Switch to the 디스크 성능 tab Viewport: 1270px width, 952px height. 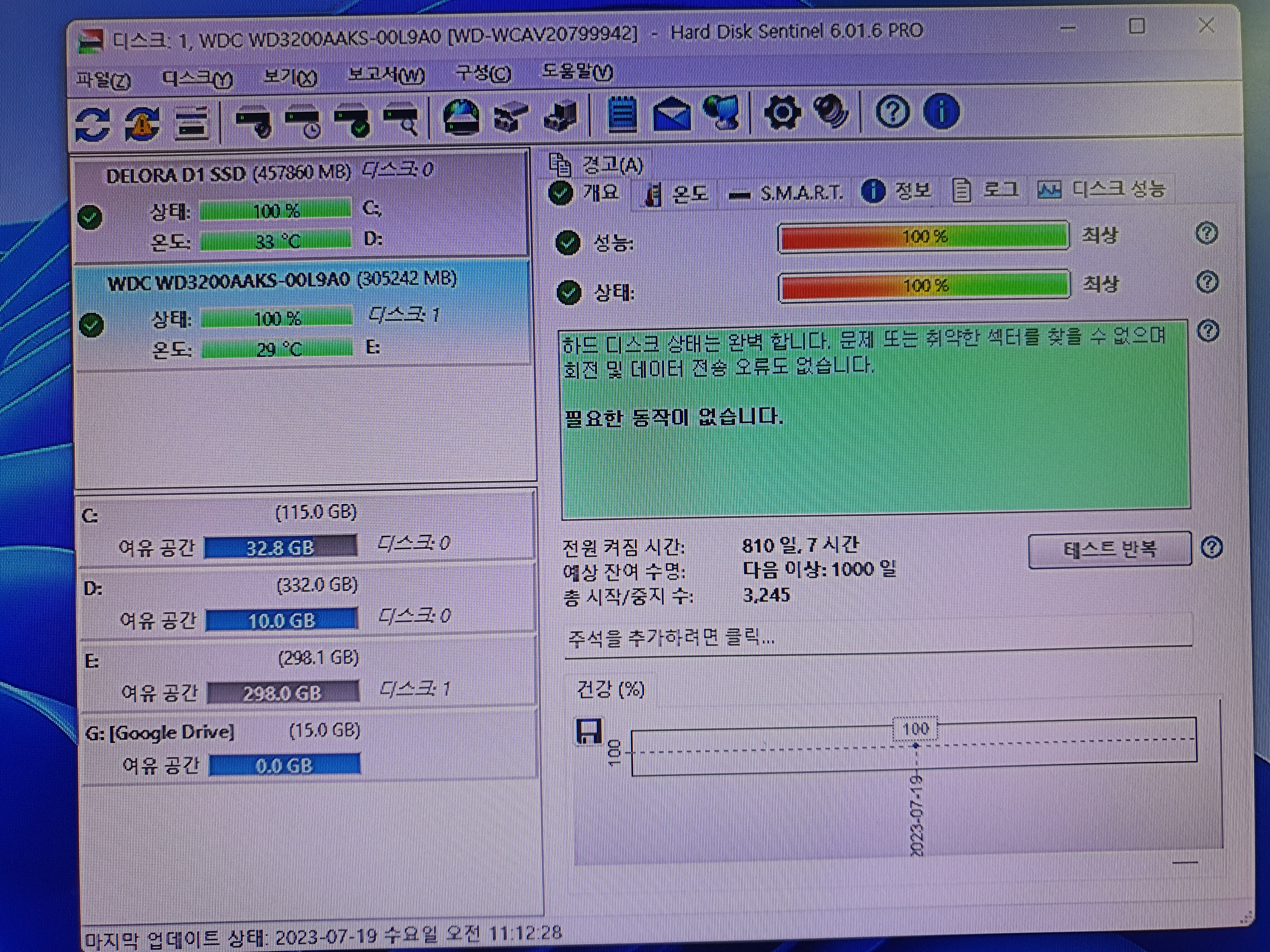(x=1102, y=189)
